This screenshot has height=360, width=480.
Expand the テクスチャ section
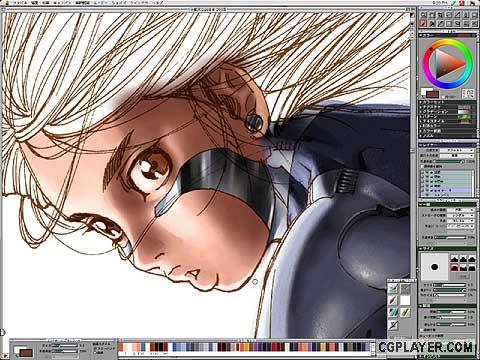coord(421,107)
